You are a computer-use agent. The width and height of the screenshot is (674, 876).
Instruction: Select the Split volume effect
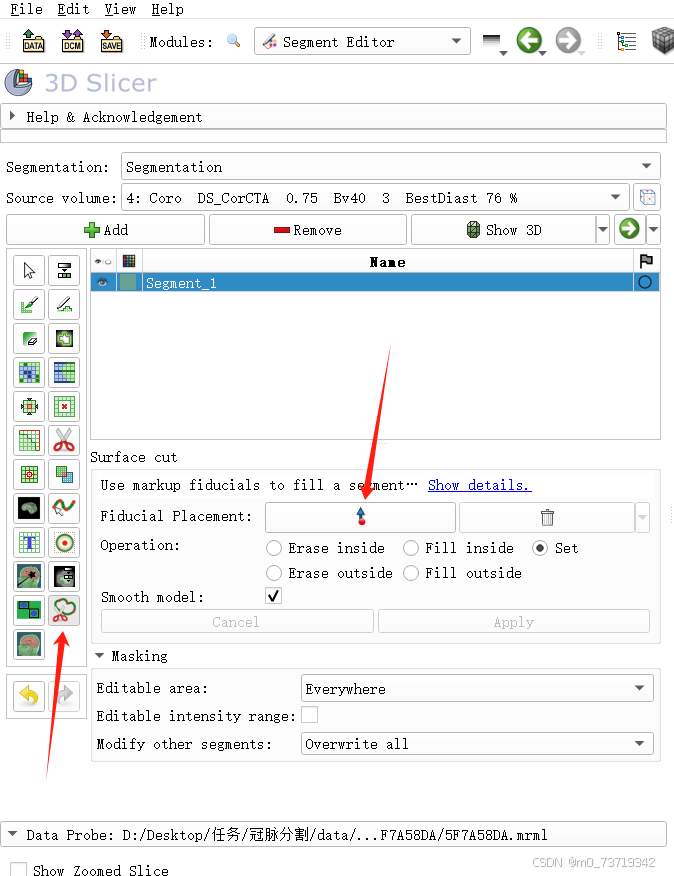[x=29, y=611]
